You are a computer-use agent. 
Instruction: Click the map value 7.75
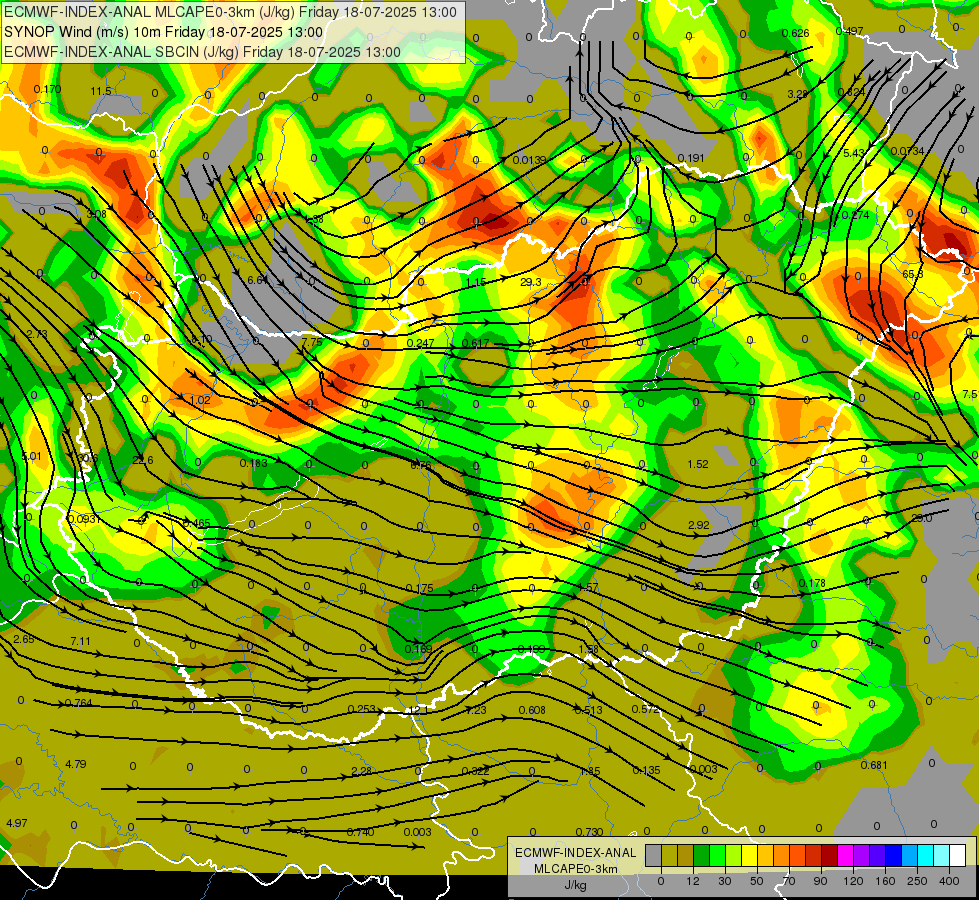point(312,342)
